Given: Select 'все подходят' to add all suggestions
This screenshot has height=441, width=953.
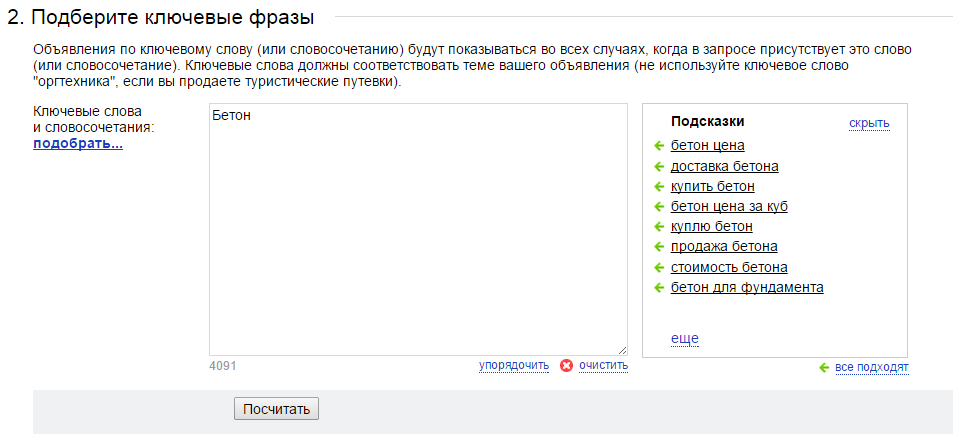Looking at the screenshot, I should [x=872, y=367].
